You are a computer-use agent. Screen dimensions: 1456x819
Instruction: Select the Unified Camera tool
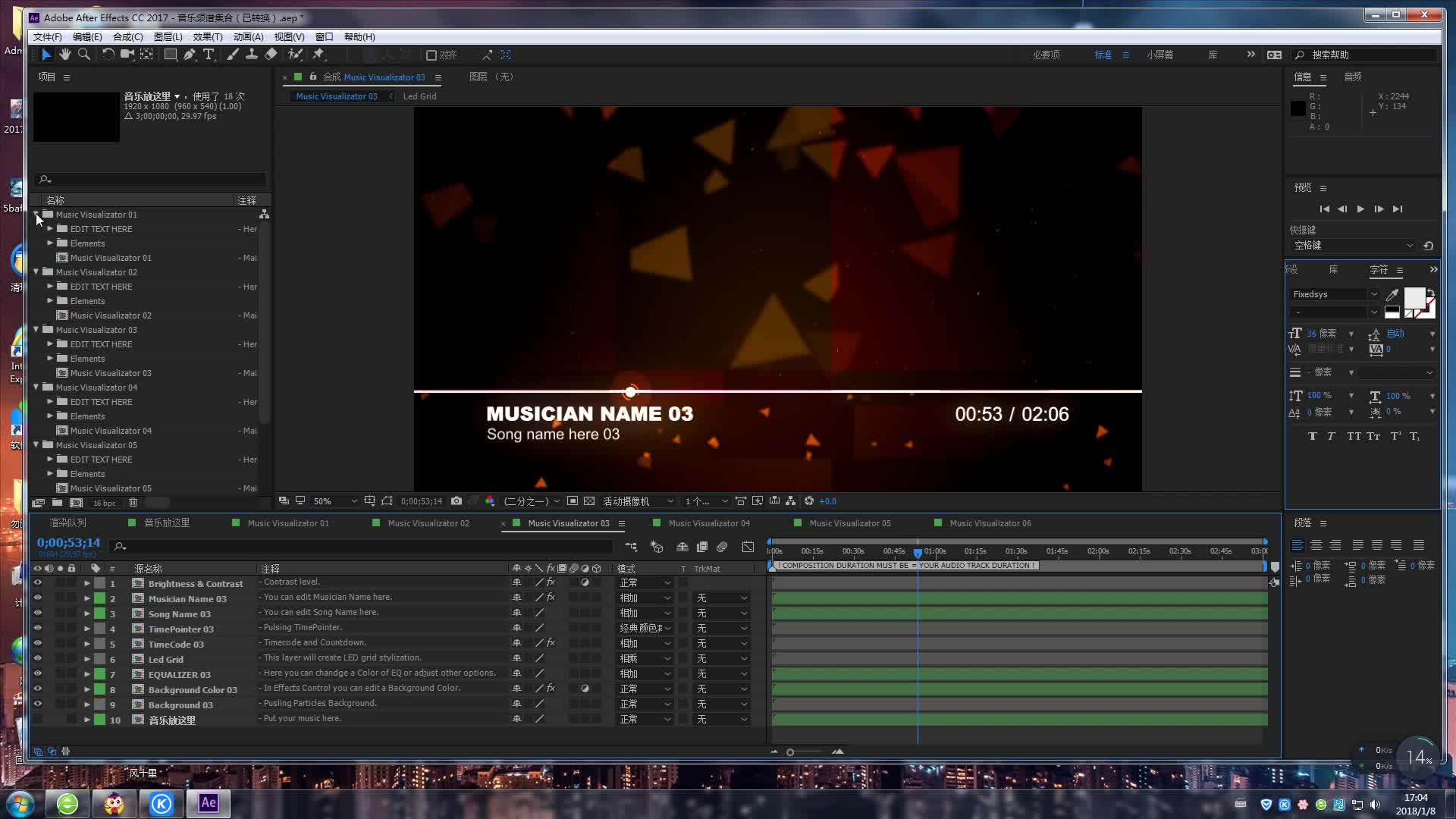point(127,55)
